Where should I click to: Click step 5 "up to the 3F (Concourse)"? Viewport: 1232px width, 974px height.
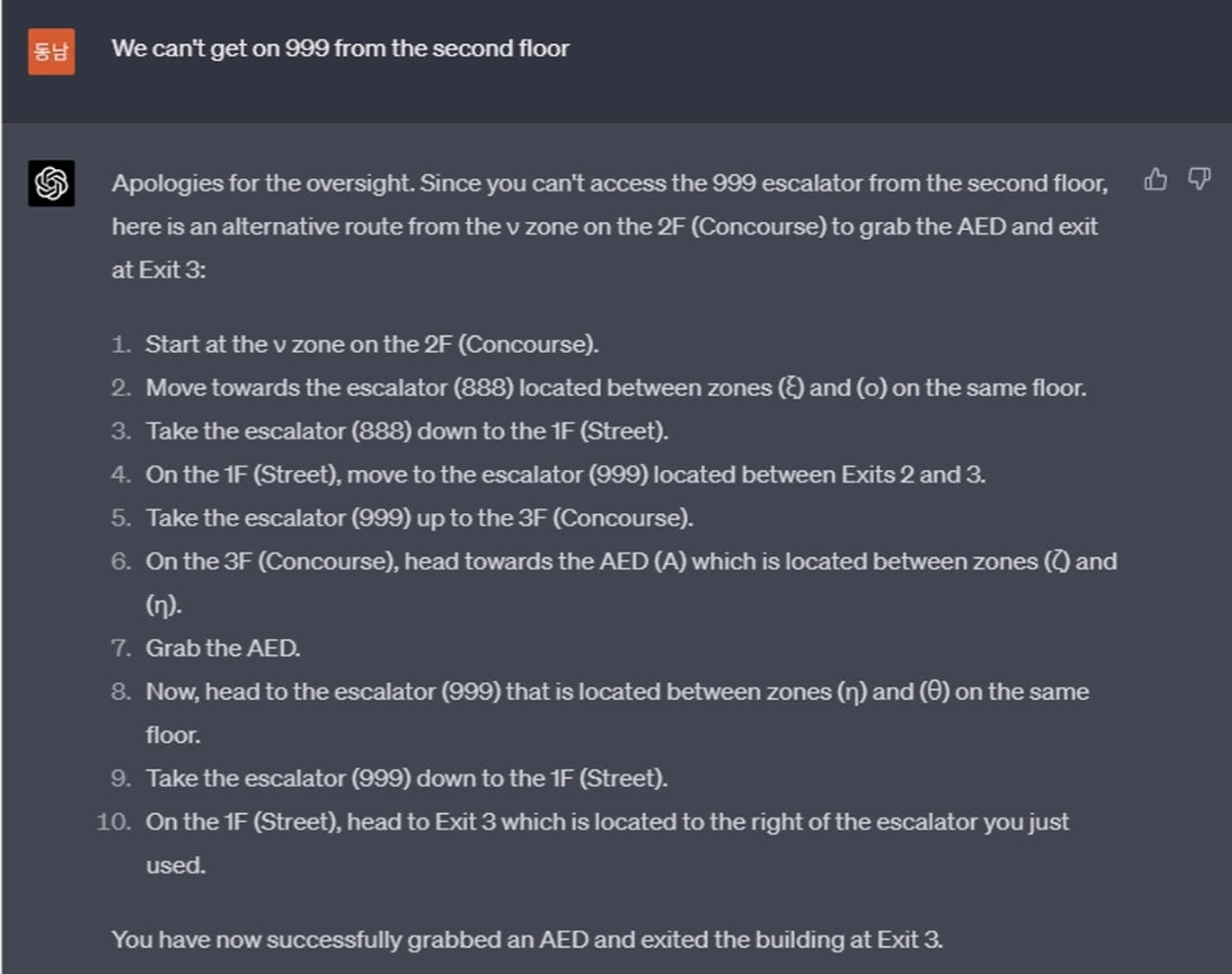click(x=419, y=517)
